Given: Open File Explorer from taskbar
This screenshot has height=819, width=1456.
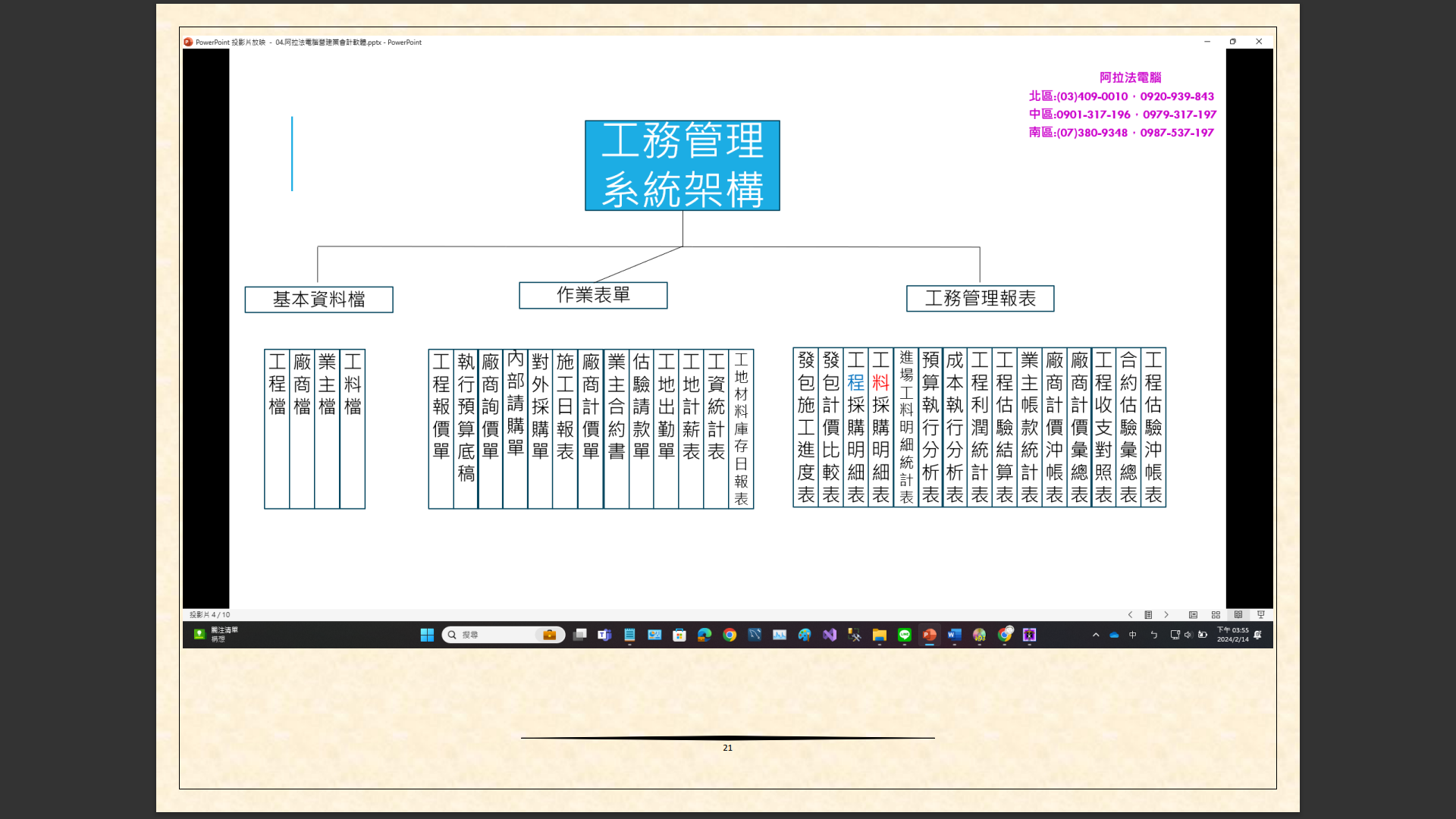Looking at the screenshot, I should [x=880, y=635].
